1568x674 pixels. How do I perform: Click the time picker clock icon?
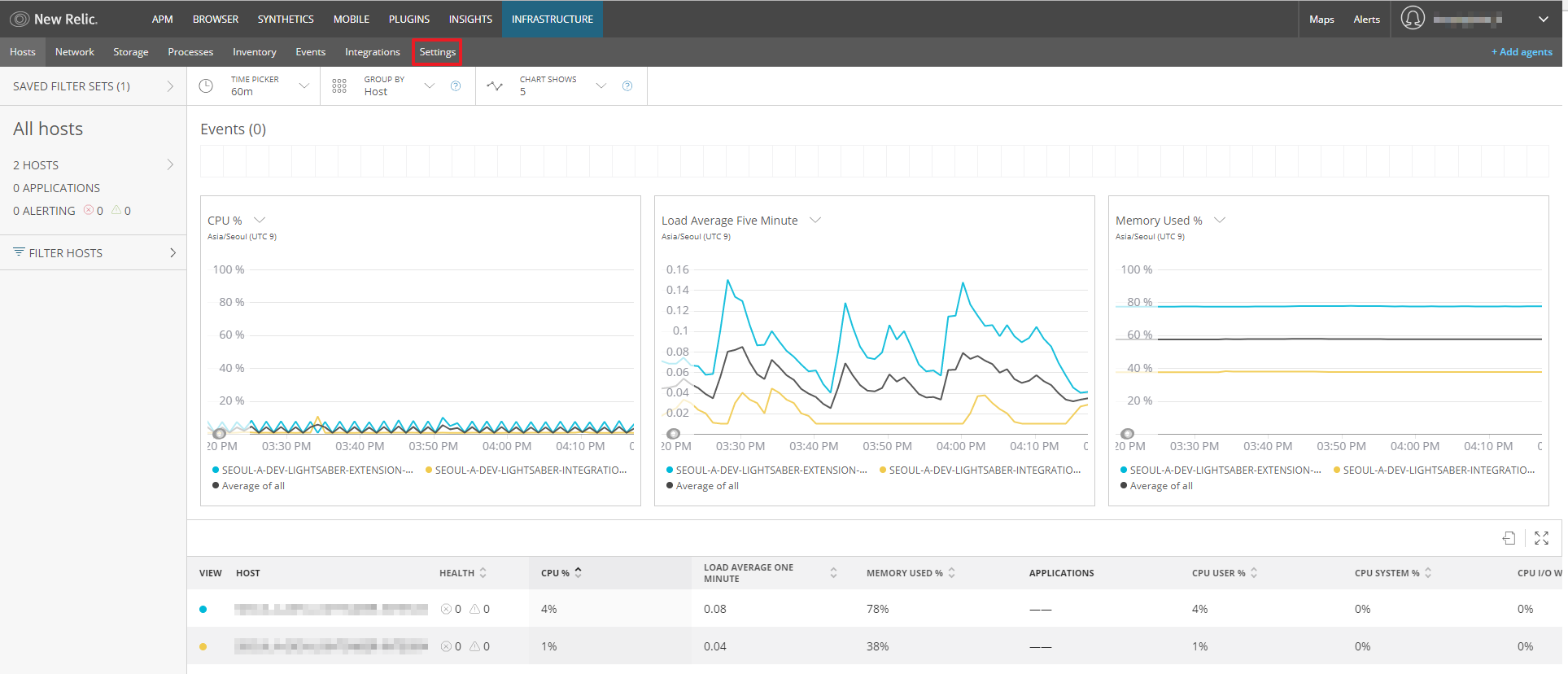(206, 85)
